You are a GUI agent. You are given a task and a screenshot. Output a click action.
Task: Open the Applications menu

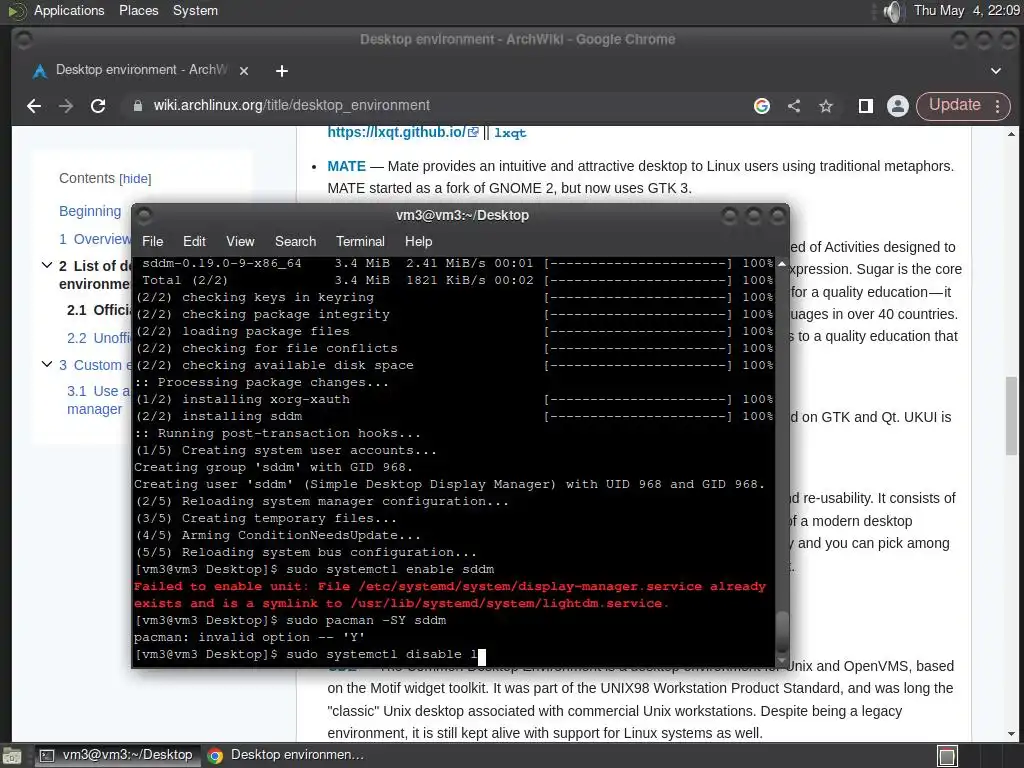coord(69,10)
